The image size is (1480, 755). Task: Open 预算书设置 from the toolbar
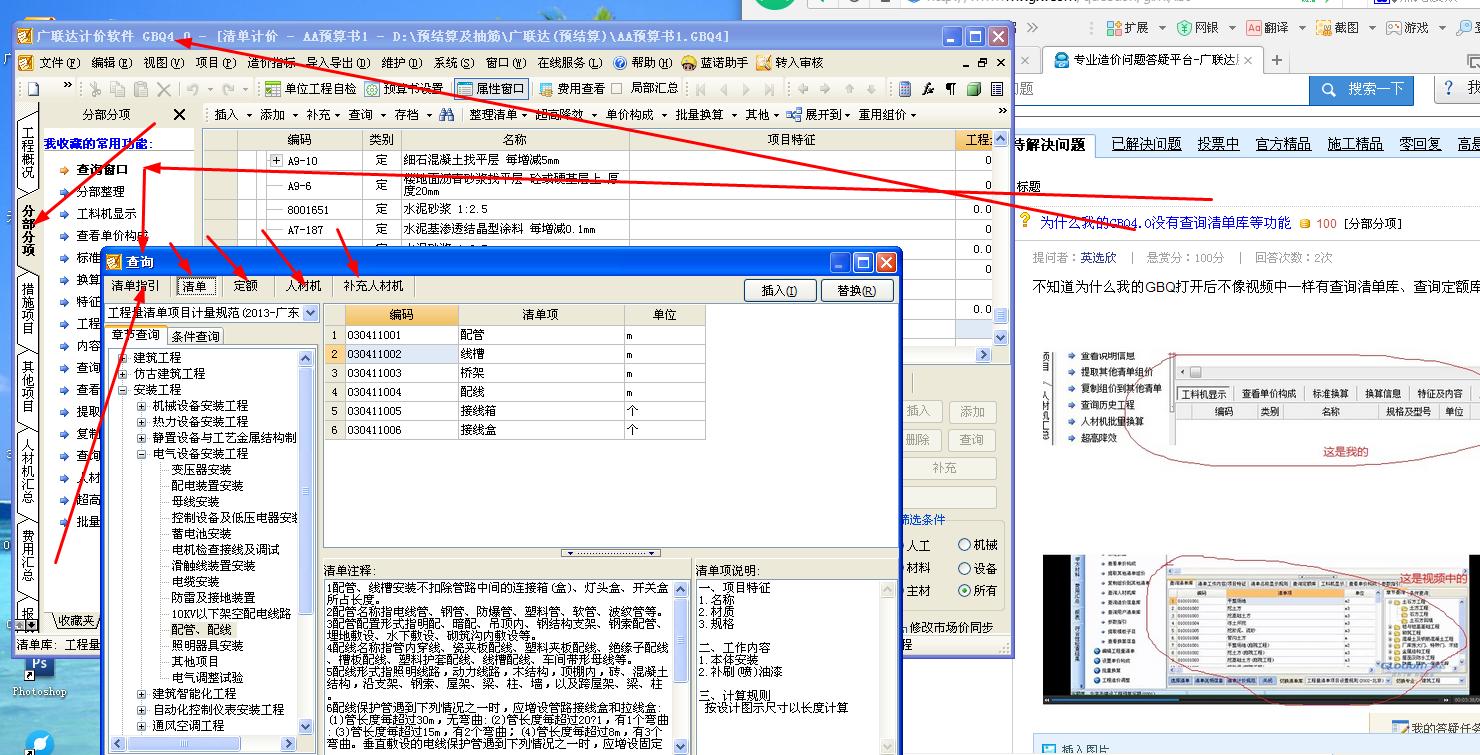pos(404,89)
